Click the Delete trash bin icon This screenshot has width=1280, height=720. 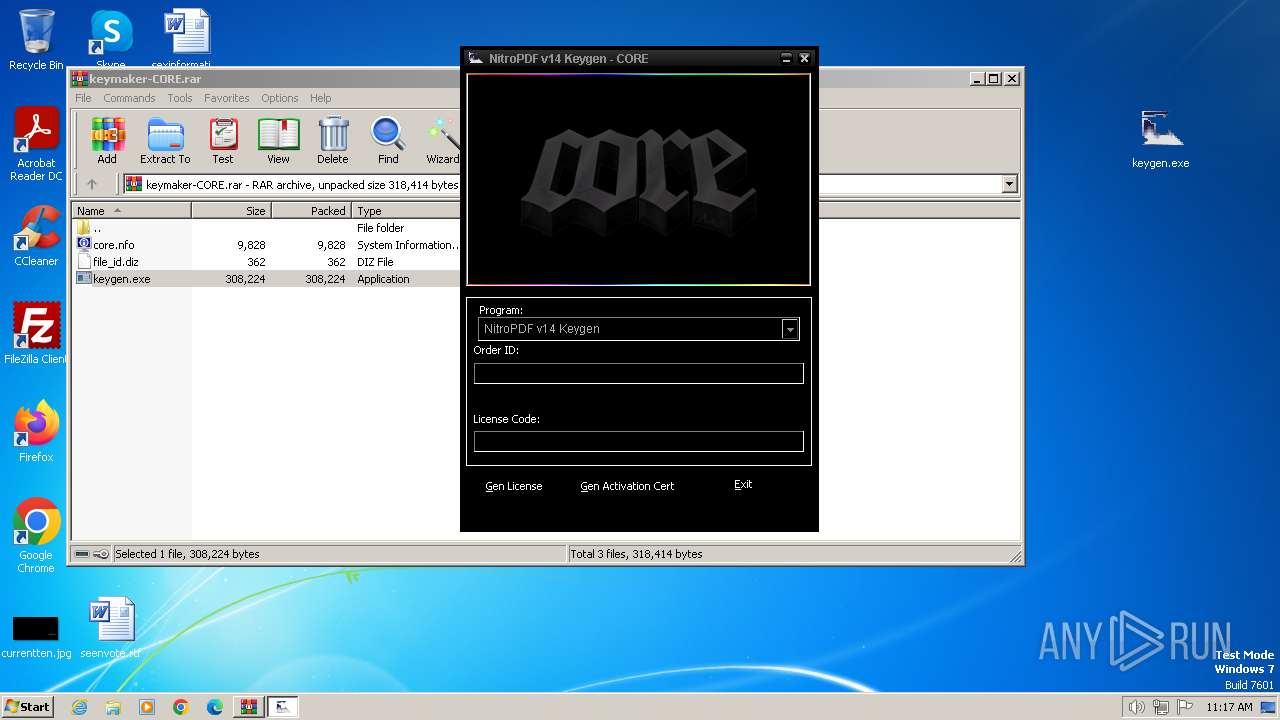pyautogui.click(x=333, y=140)
